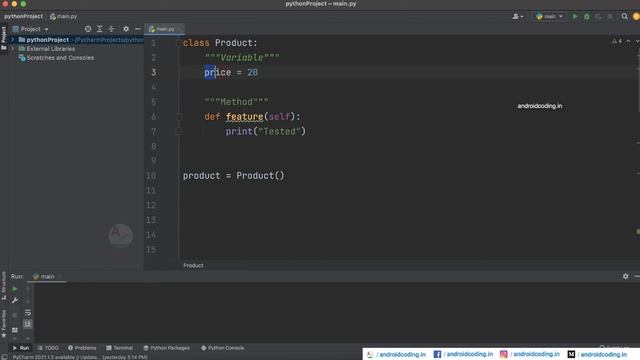This screenshot has width=640, height=360.
Task: Toggle the Structure side tool window tab
Action: point(4,286)
